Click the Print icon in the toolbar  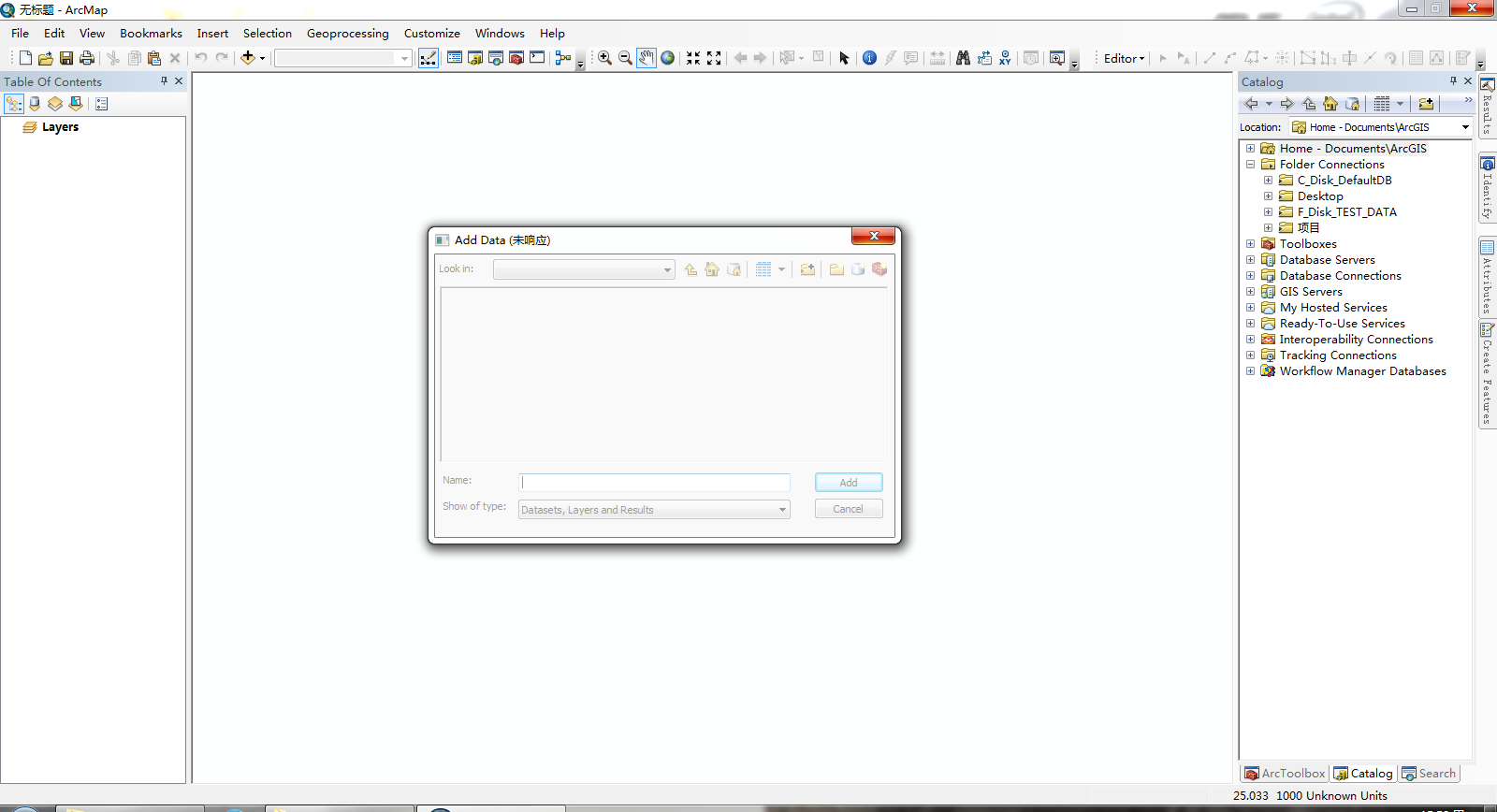pyautogui.click(x=87, y=58)
